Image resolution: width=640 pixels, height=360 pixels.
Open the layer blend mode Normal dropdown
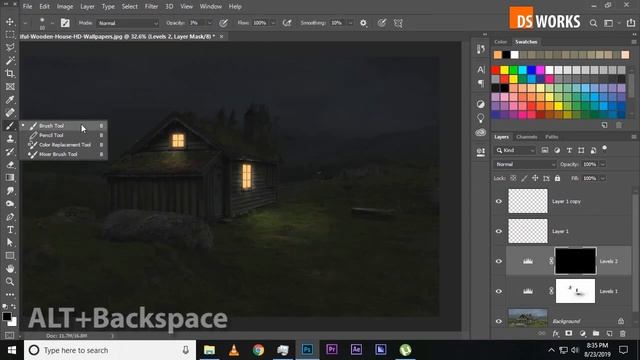click(525, 164)
